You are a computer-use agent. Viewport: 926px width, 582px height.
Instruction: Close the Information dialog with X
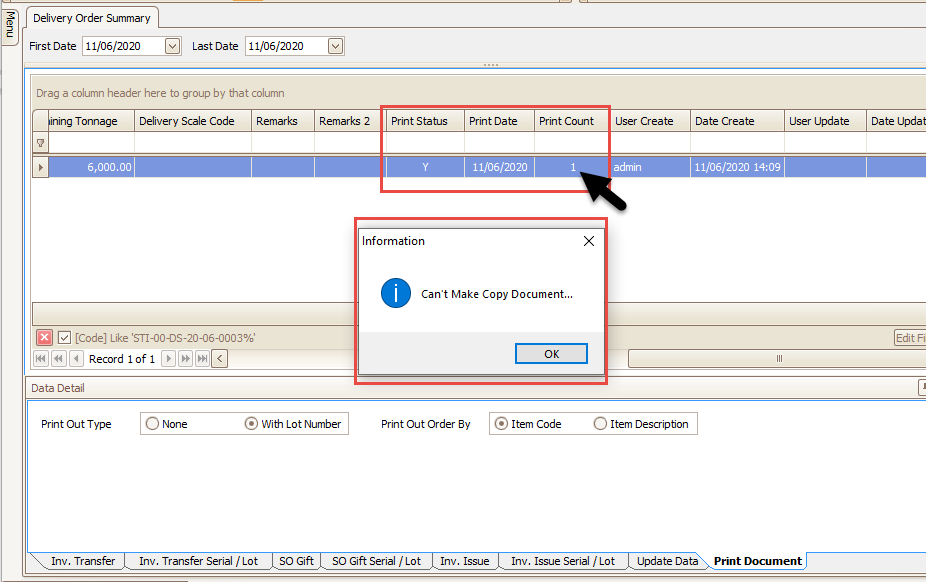click(x=589, y=241)
